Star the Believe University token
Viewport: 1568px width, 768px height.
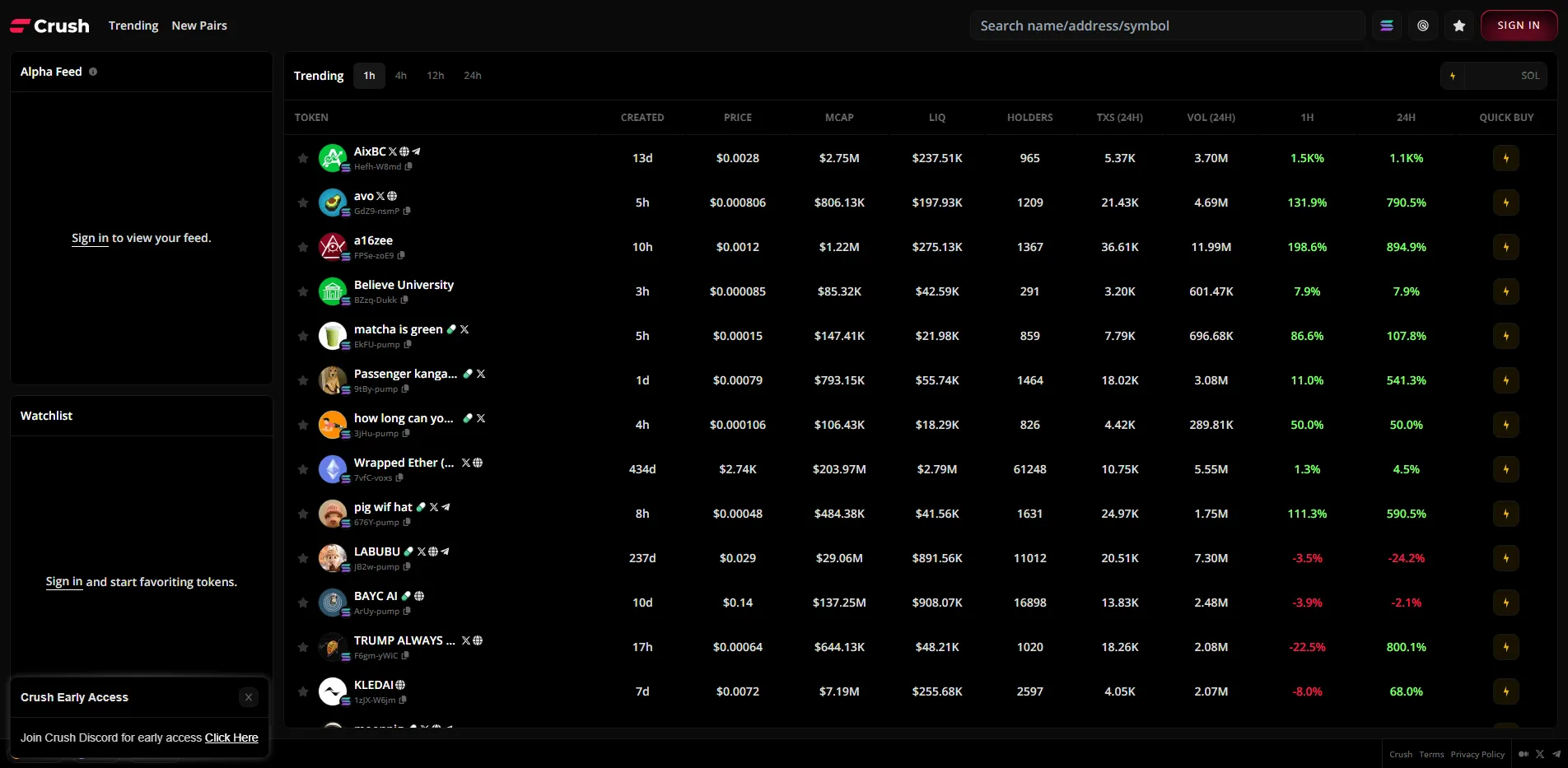point(303,291)
